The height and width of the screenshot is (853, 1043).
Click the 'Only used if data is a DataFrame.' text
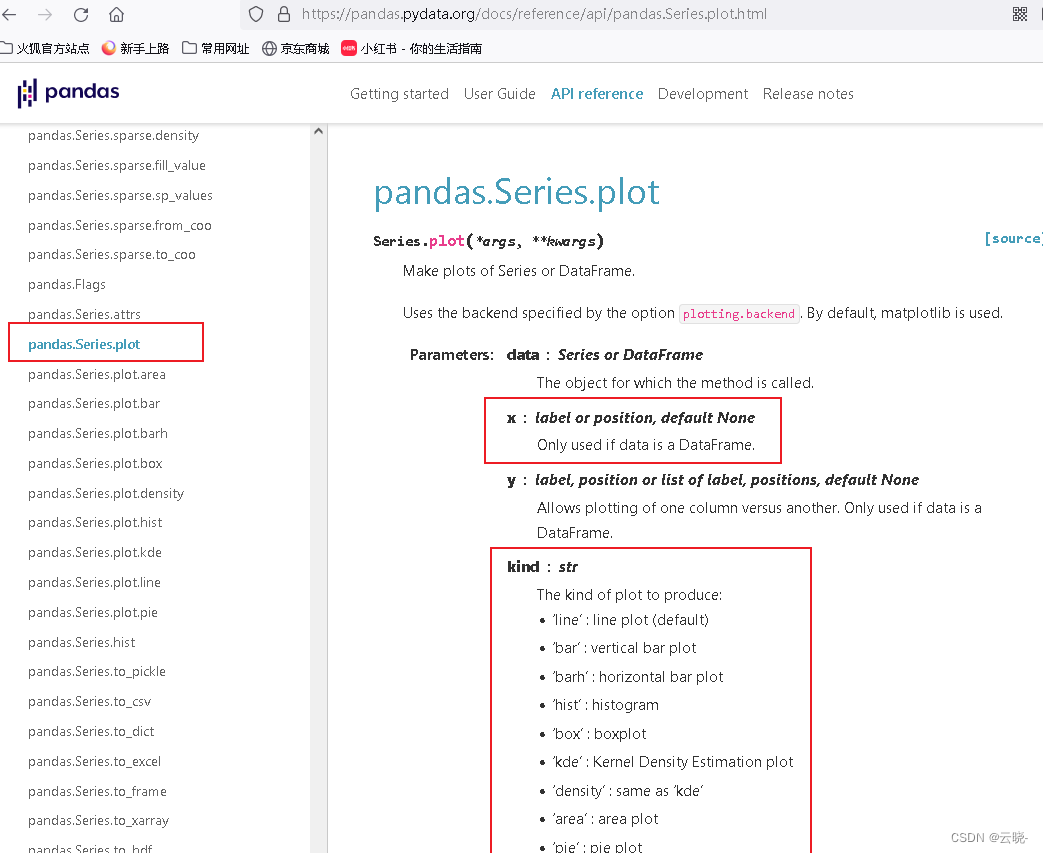point(646,445)
